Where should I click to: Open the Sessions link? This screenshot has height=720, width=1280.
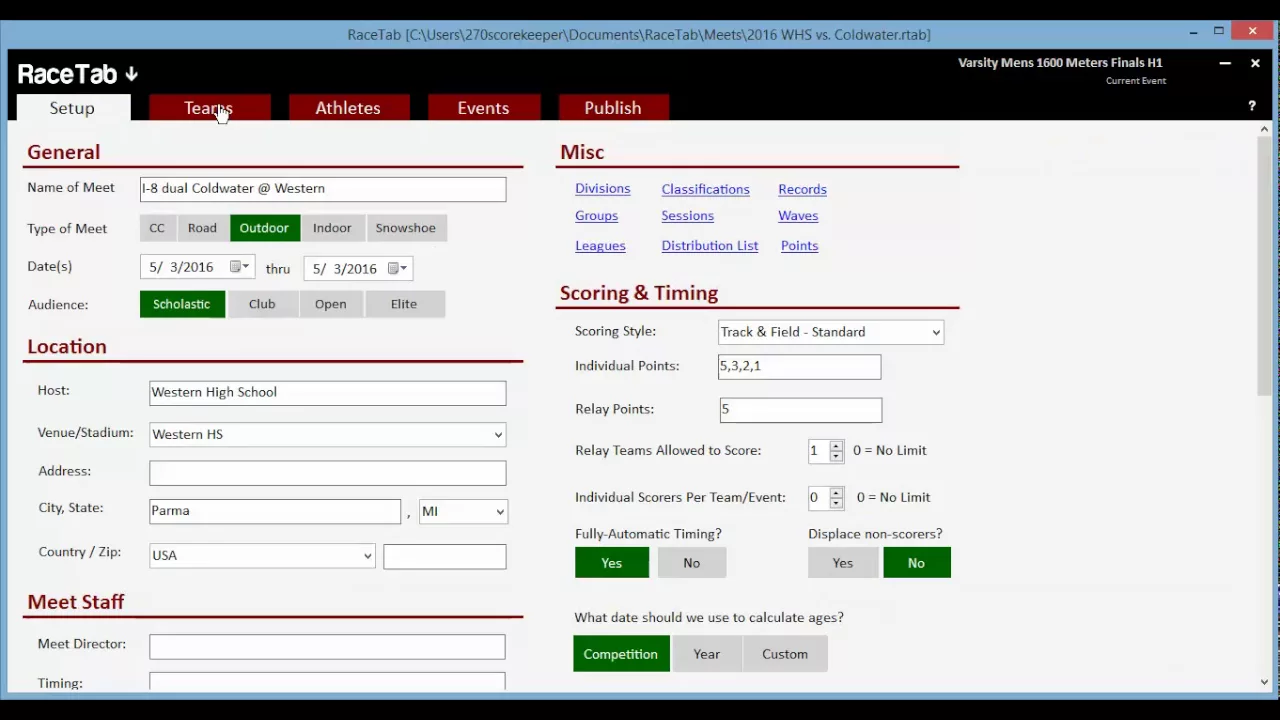pyautogui.click(x=687, y=216)
